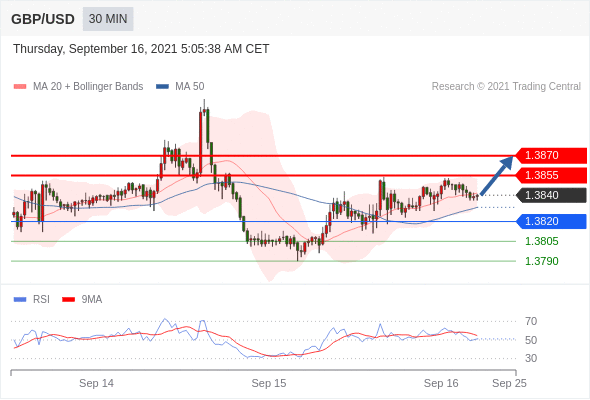Click the 1.3870 resistance price tag

[551, 155]
